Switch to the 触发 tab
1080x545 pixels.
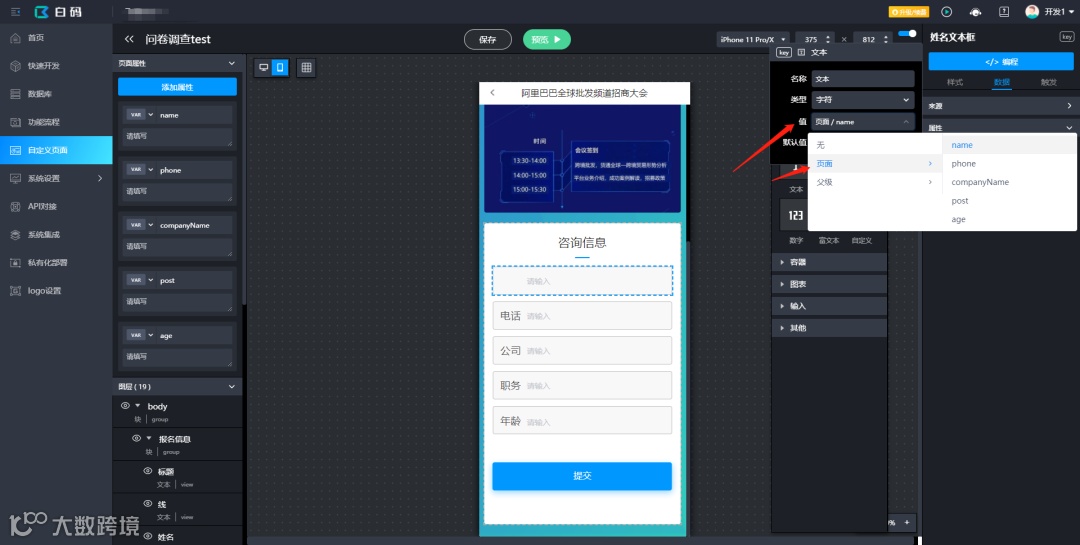click(x=1048, y=82)
